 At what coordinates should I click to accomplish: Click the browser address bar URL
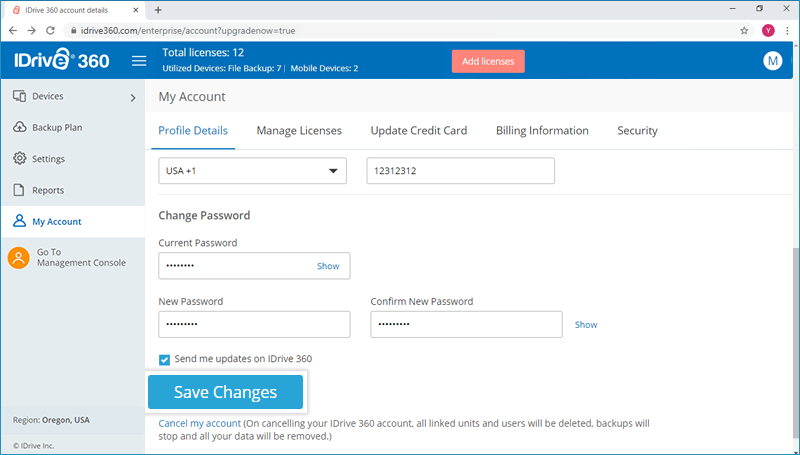click(x=188, y=31)
